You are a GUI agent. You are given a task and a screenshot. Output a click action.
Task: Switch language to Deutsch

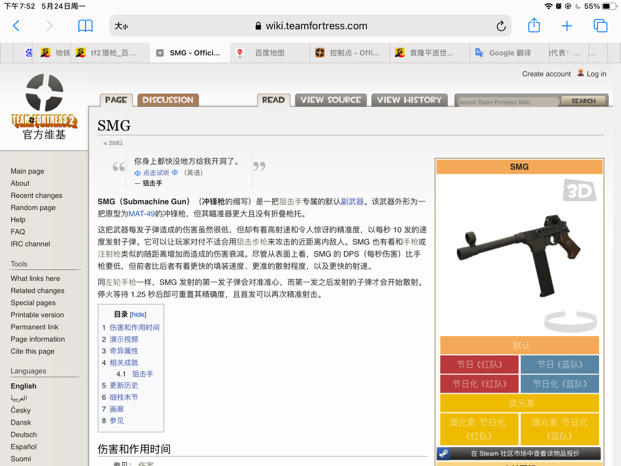pyautogui.click(x=24, y=434)
